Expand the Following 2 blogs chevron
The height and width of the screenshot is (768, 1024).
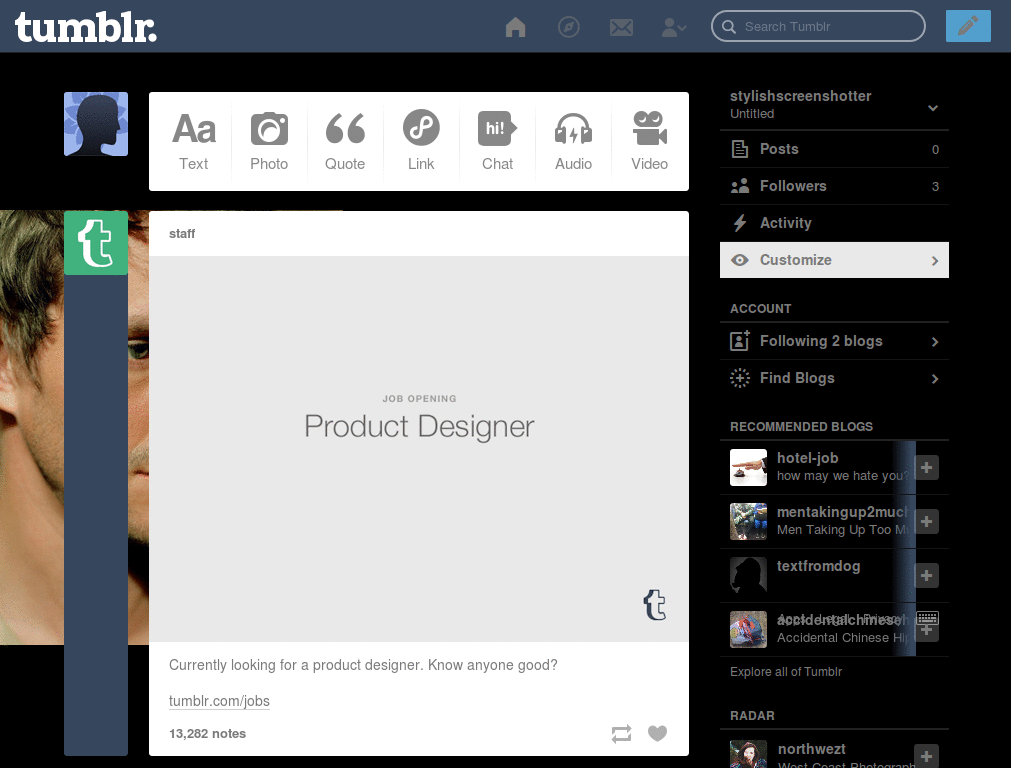(935, 342)
